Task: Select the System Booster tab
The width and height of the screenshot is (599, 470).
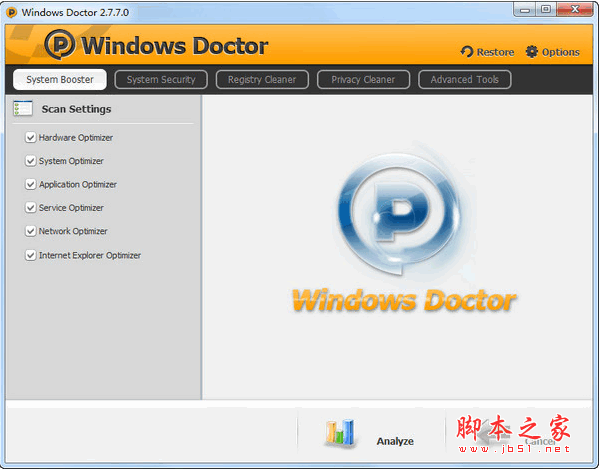Action: [x=60, y=79]
